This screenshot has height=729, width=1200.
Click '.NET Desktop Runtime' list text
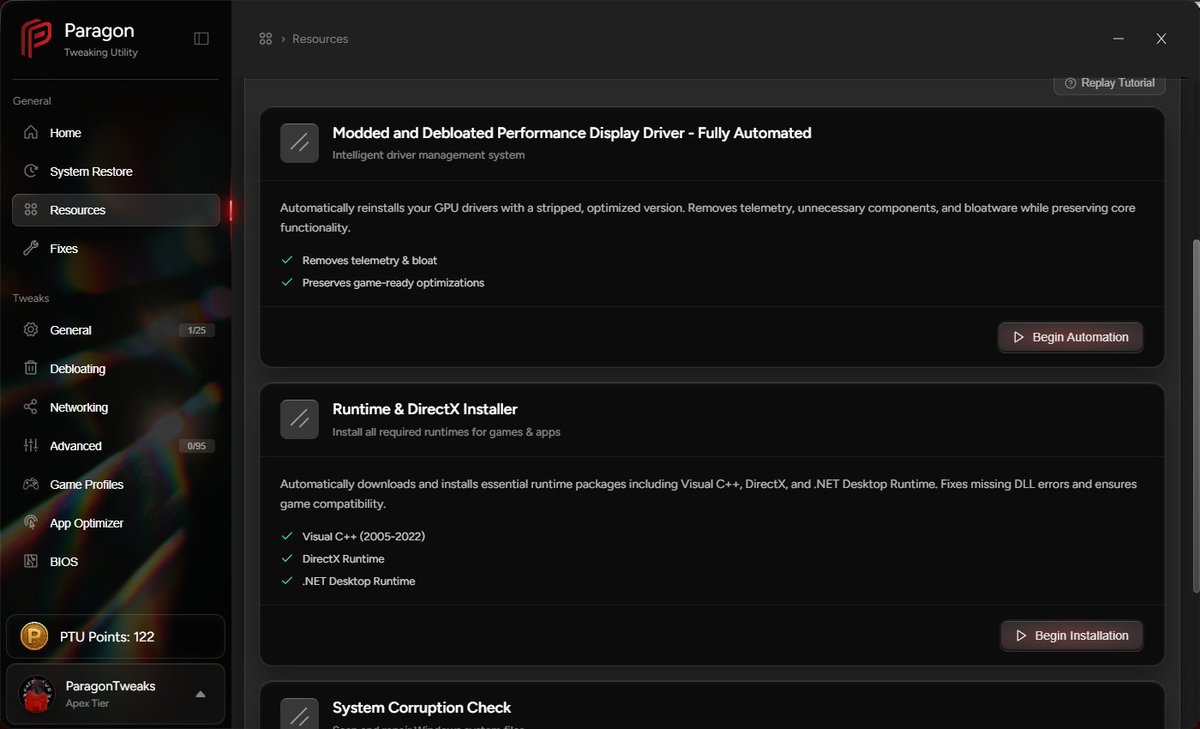pyautogui.click(x=358, y=581)
